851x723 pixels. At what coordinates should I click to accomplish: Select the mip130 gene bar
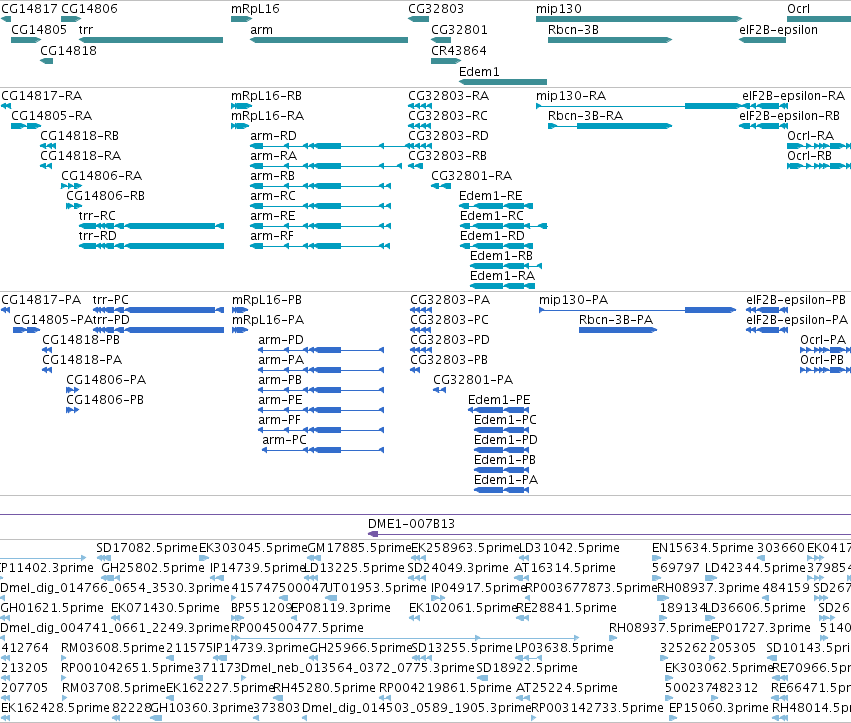pos(639,19)
